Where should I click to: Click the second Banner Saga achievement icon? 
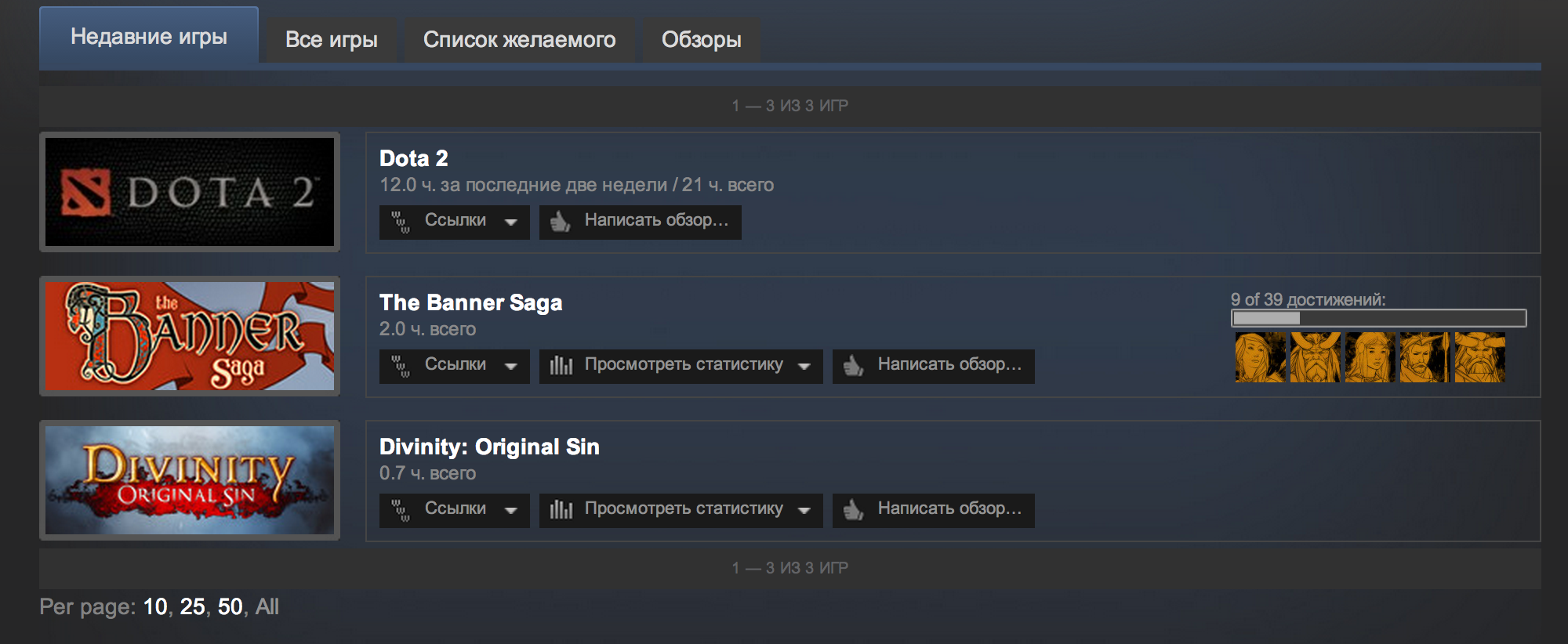[1316, 357]
